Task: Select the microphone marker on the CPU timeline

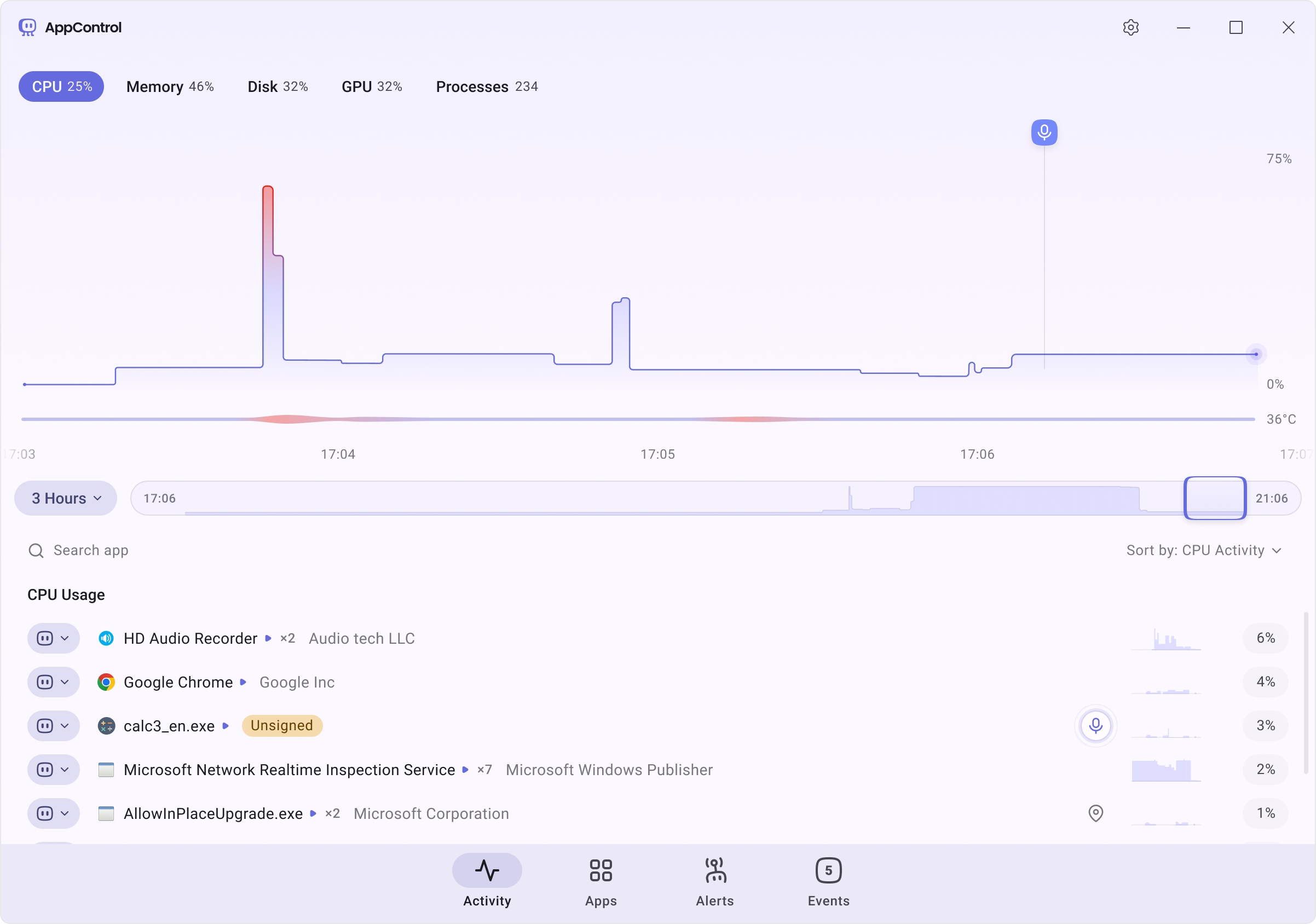Action: 1044,132
